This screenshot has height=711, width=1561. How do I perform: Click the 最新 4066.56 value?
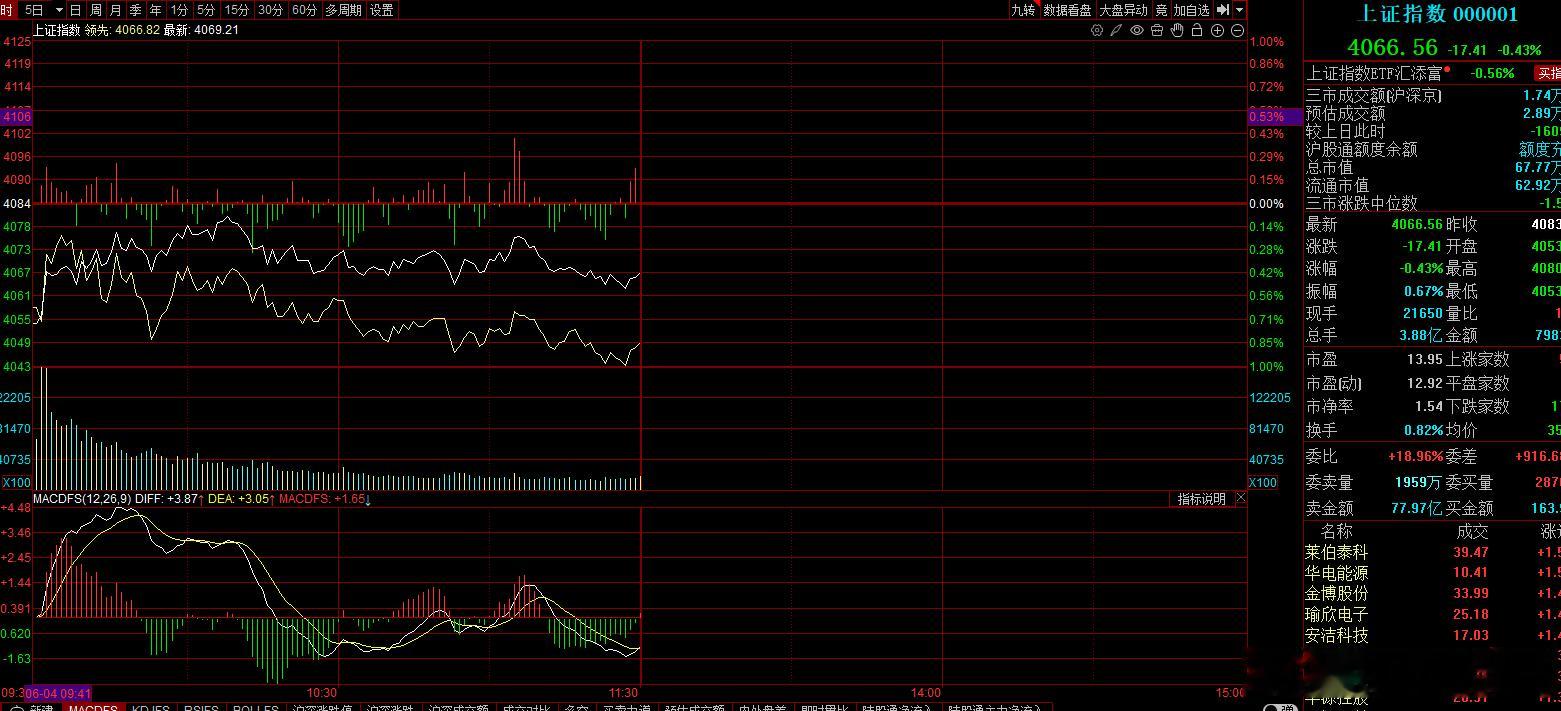(1418, 224)
